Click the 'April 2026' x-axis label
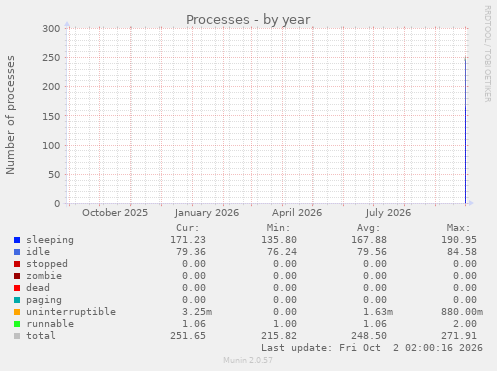The image size is (497, 371). pyautogui.click(x=297, y=213)
